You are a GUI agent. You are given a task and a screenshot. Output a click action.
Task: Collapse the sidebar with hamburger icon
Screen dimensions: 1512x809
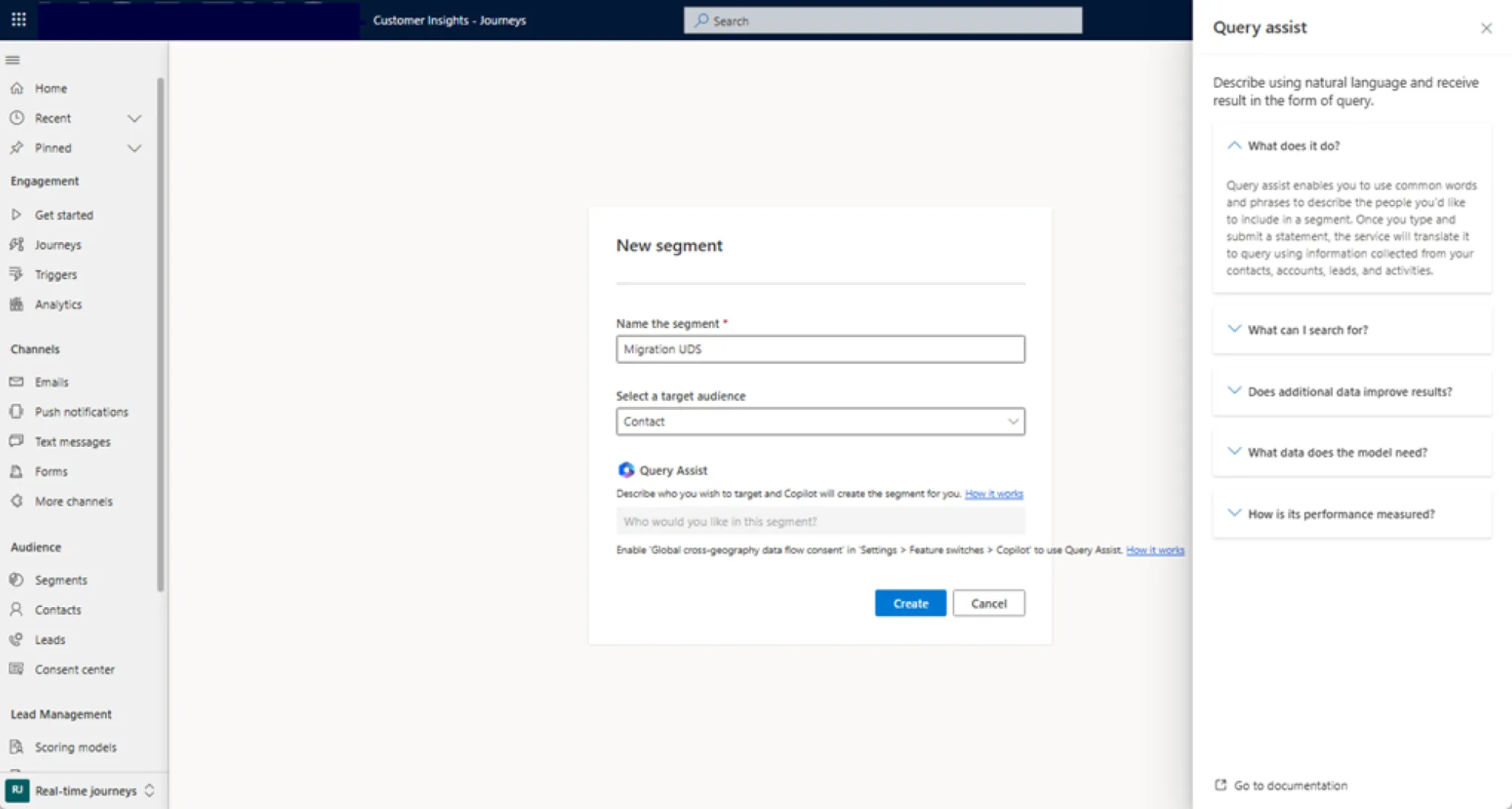click(13, 60)
